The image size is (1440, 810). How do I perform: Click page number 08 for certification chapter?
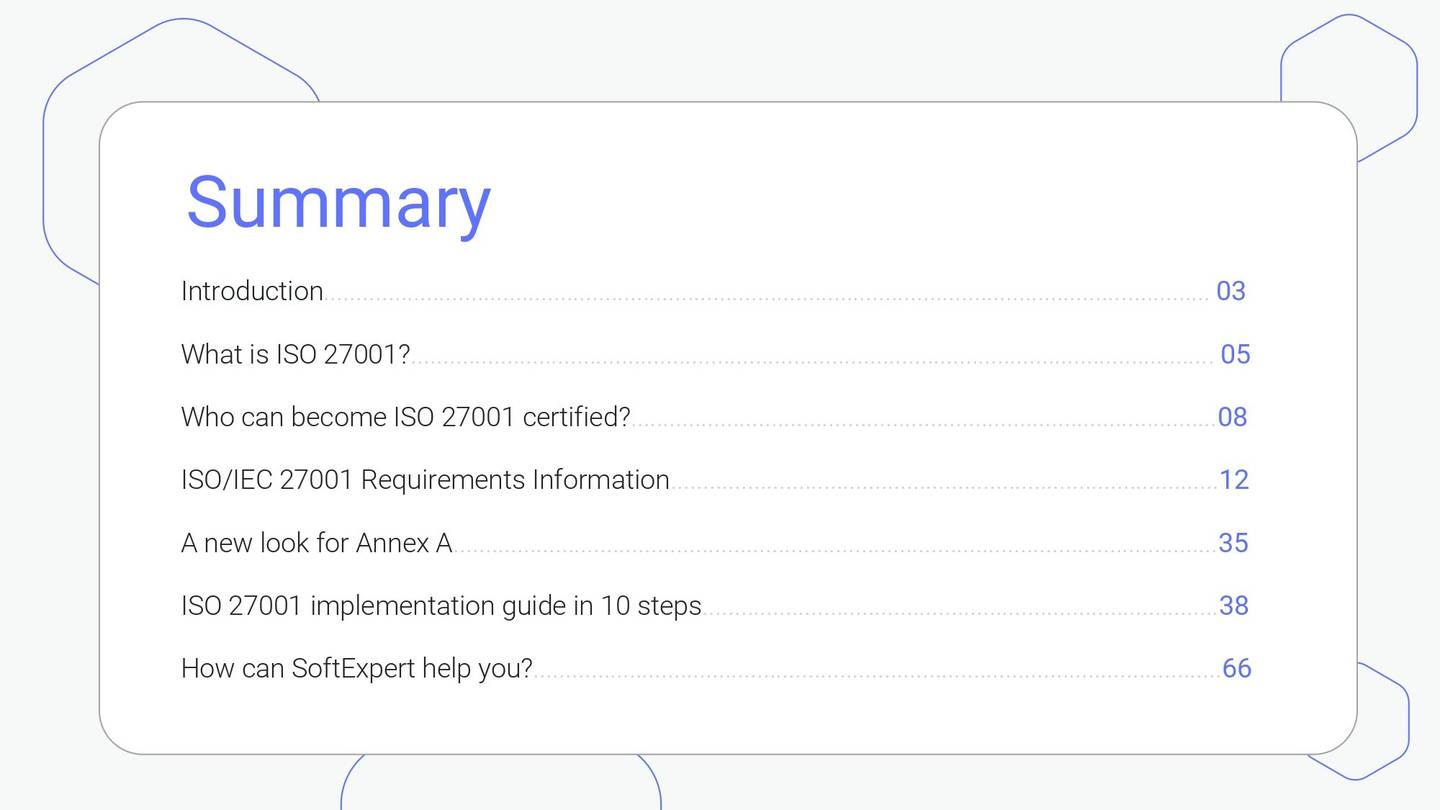pos(1231,417)
